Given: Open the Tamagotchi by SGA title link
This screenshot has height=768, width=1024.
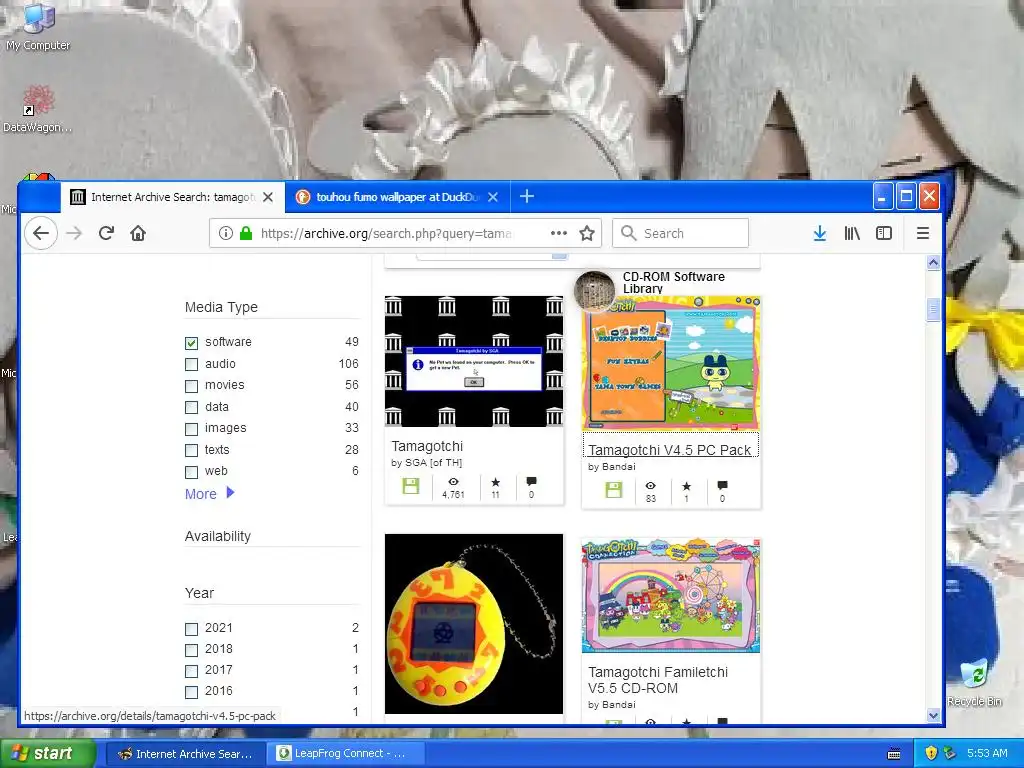Looking at the screenshot, I should [x=427, y=446].
